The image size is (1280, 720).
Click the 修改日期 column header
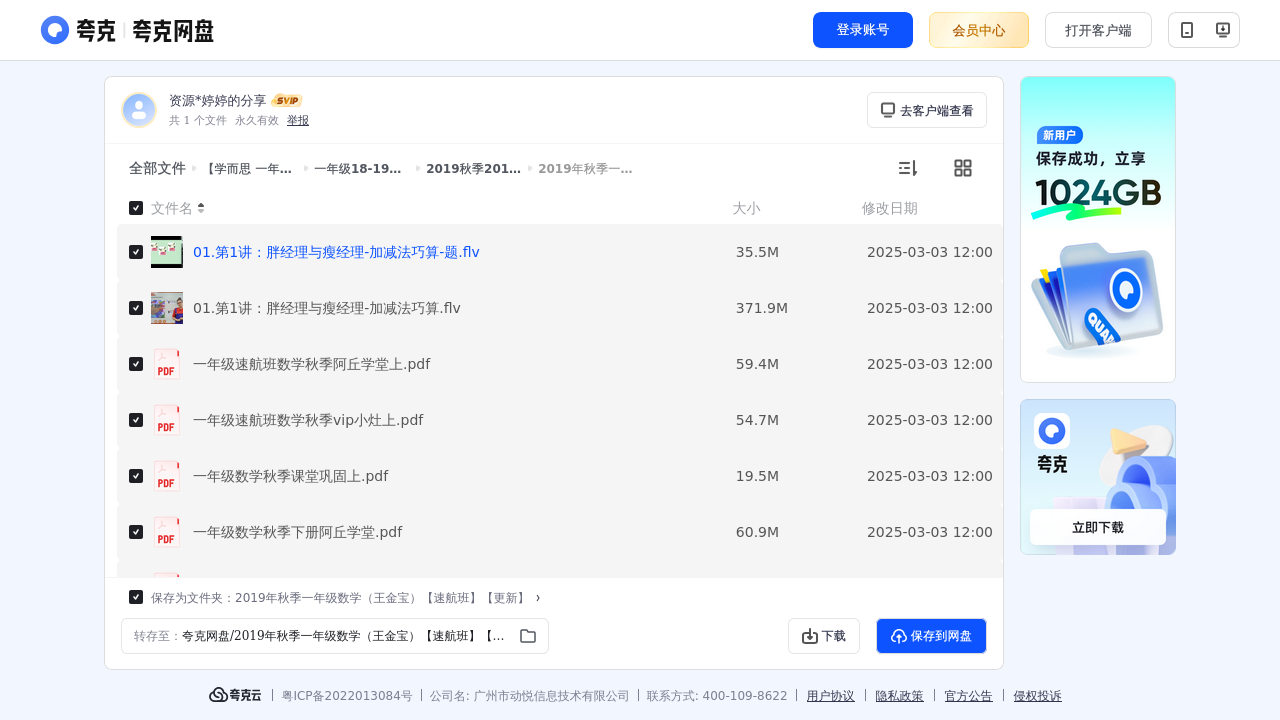(x=890, y=208)
